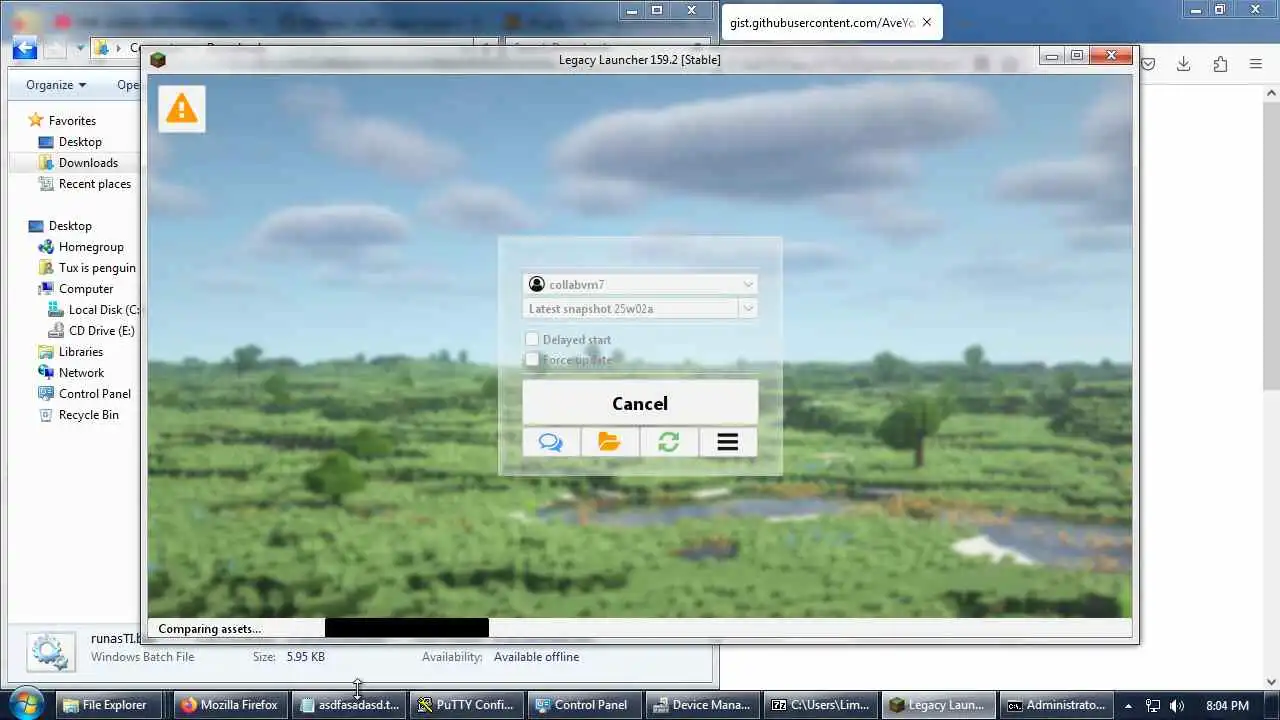Switch to Device Manager taskbar button
The height and width of the screenshot is (720, 1280).
703,705
